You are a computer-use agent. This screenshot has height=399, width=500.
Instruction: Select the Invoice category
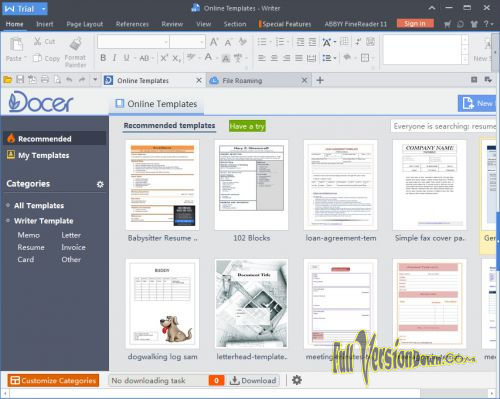click(73, 247)
